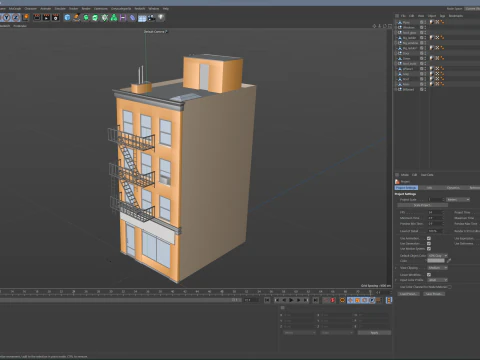Open the Object Manager Tags menu
Viewport: 480px width, 360px height.
click(442, 16)
